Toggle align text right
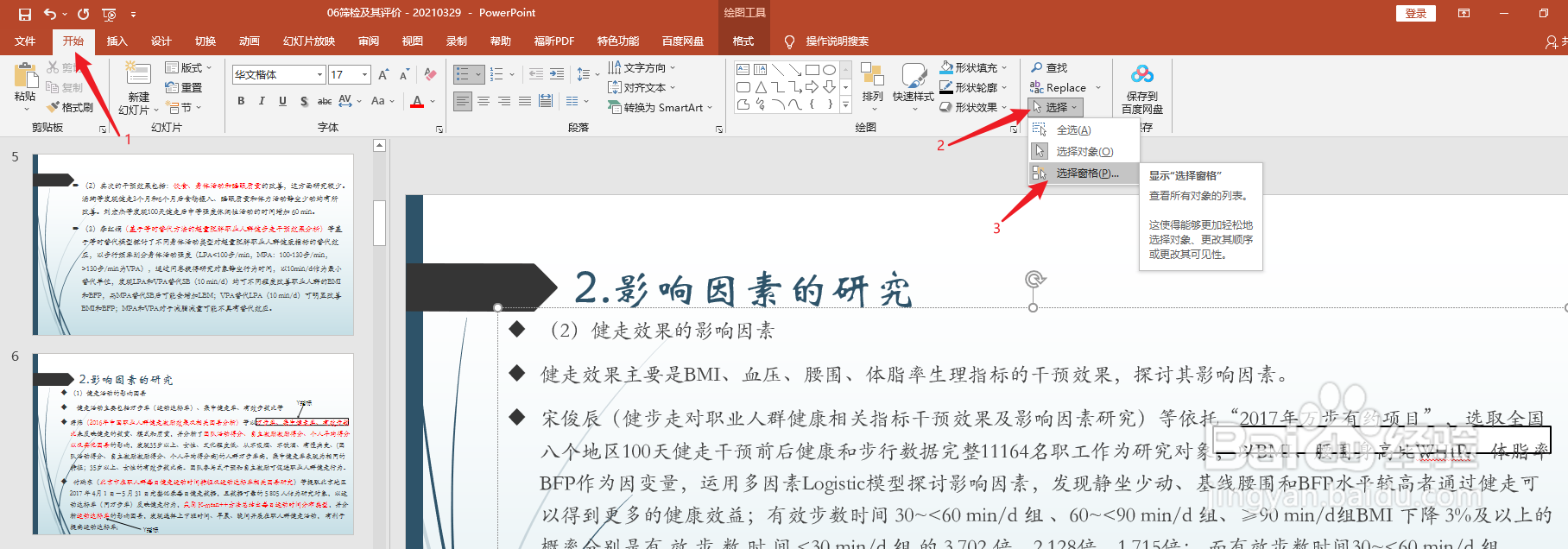Screen dimensions: 1568x549 [x=504, y=101]
